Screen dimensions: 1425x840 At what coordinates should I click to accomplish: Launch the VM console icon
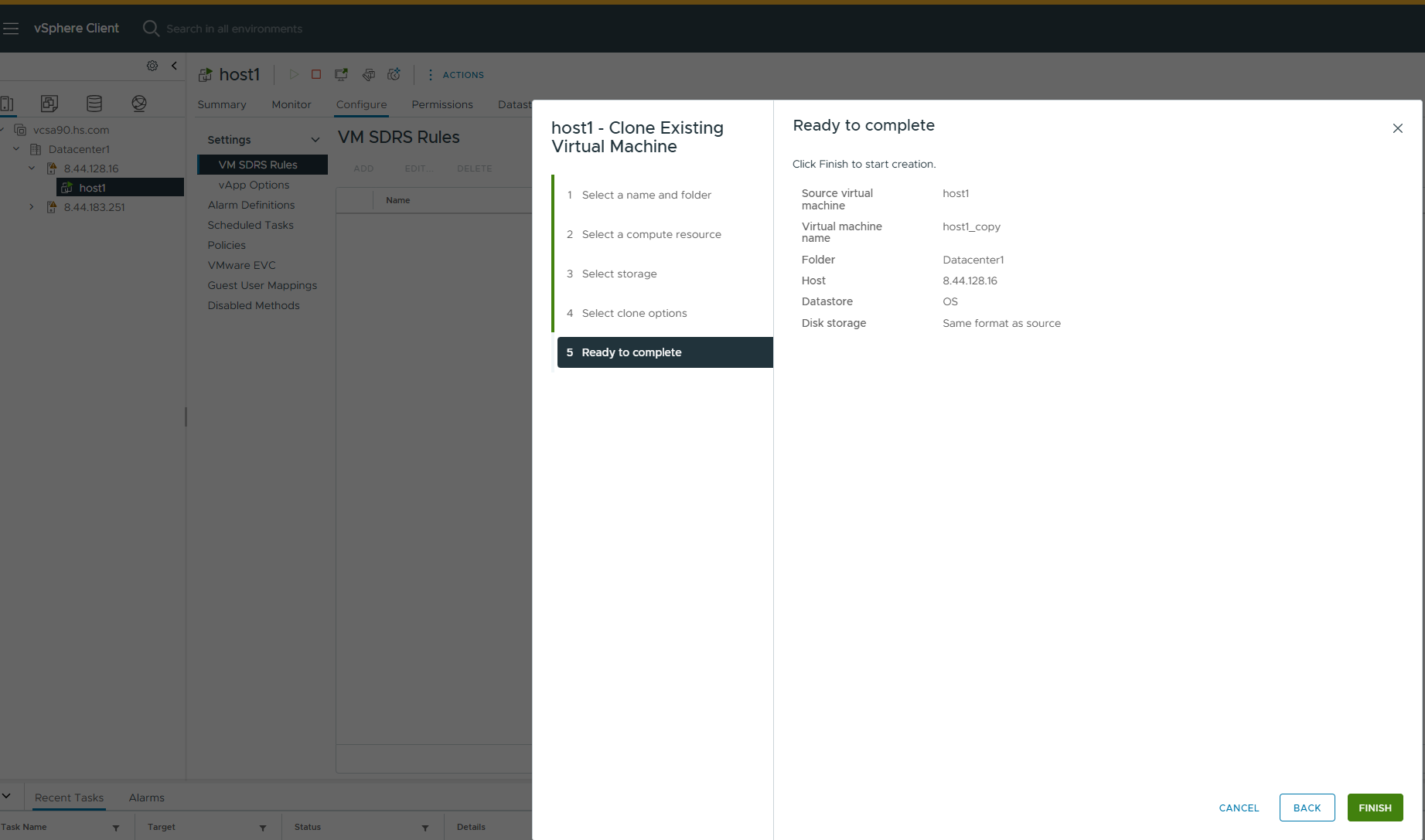341,74
